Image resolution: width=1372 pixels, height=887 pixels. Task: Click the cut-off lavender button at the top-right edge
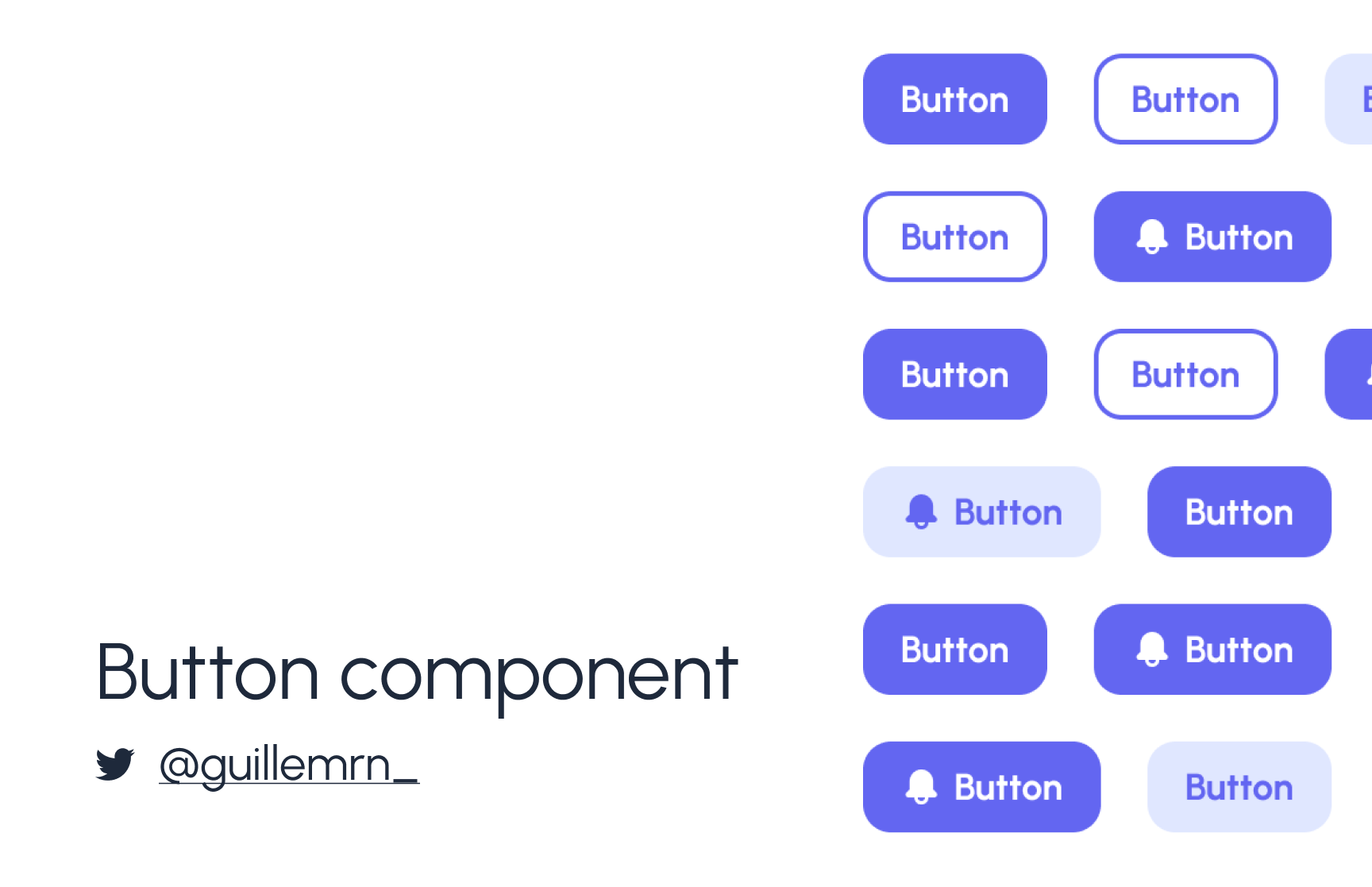click(x=1349, y=99)
